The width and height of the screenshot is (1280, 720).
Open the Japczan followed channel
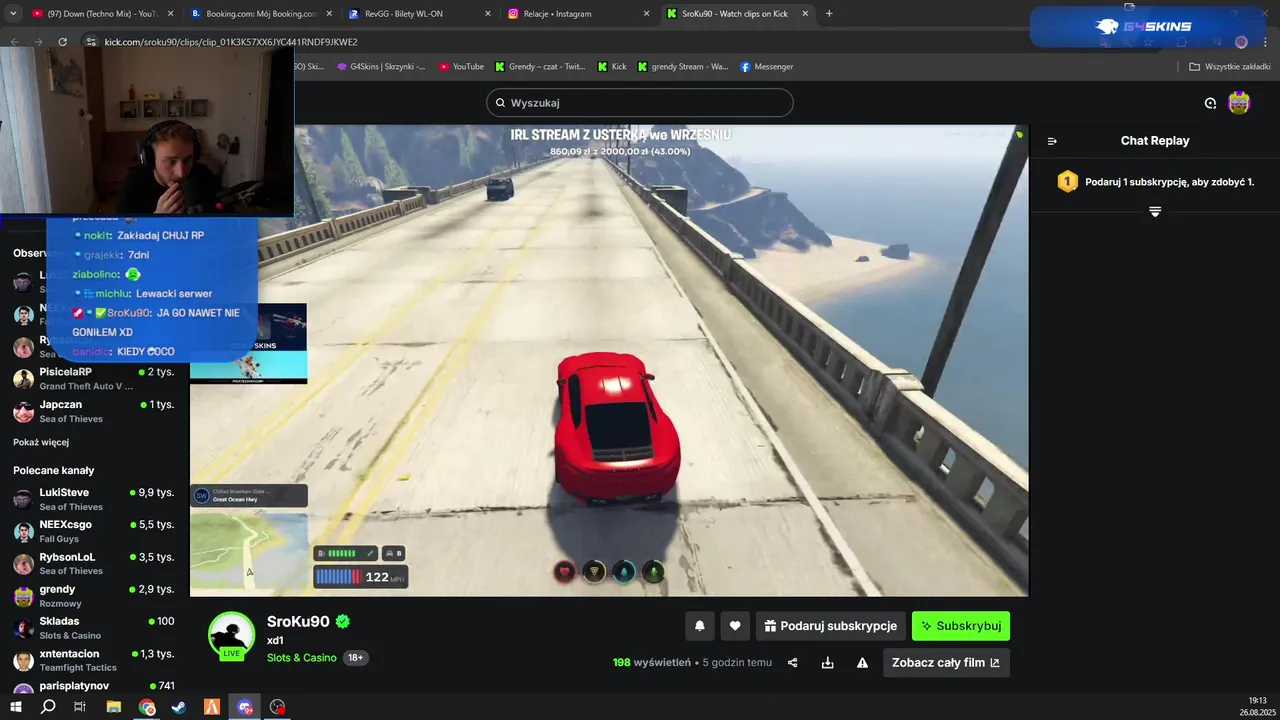coord(94,411)
